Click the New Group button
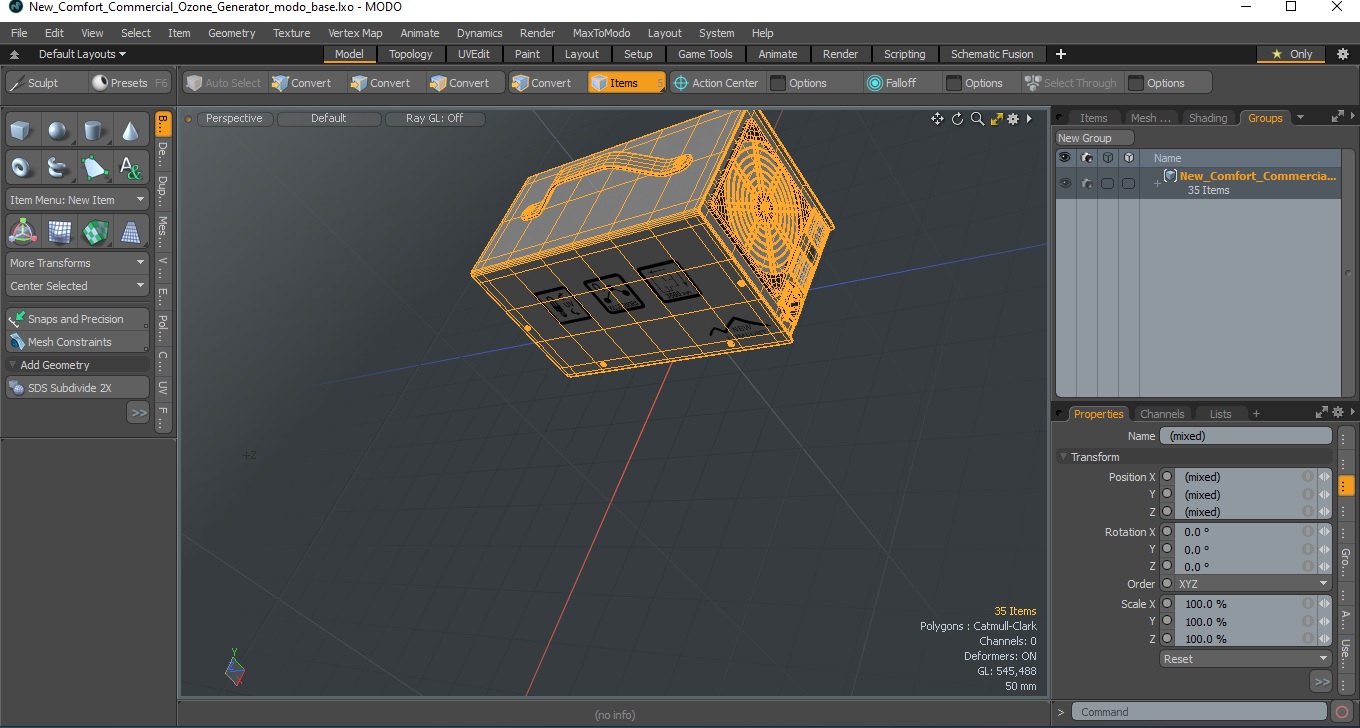Screen dimensions: 1360x728 [x=1094, y=138]
